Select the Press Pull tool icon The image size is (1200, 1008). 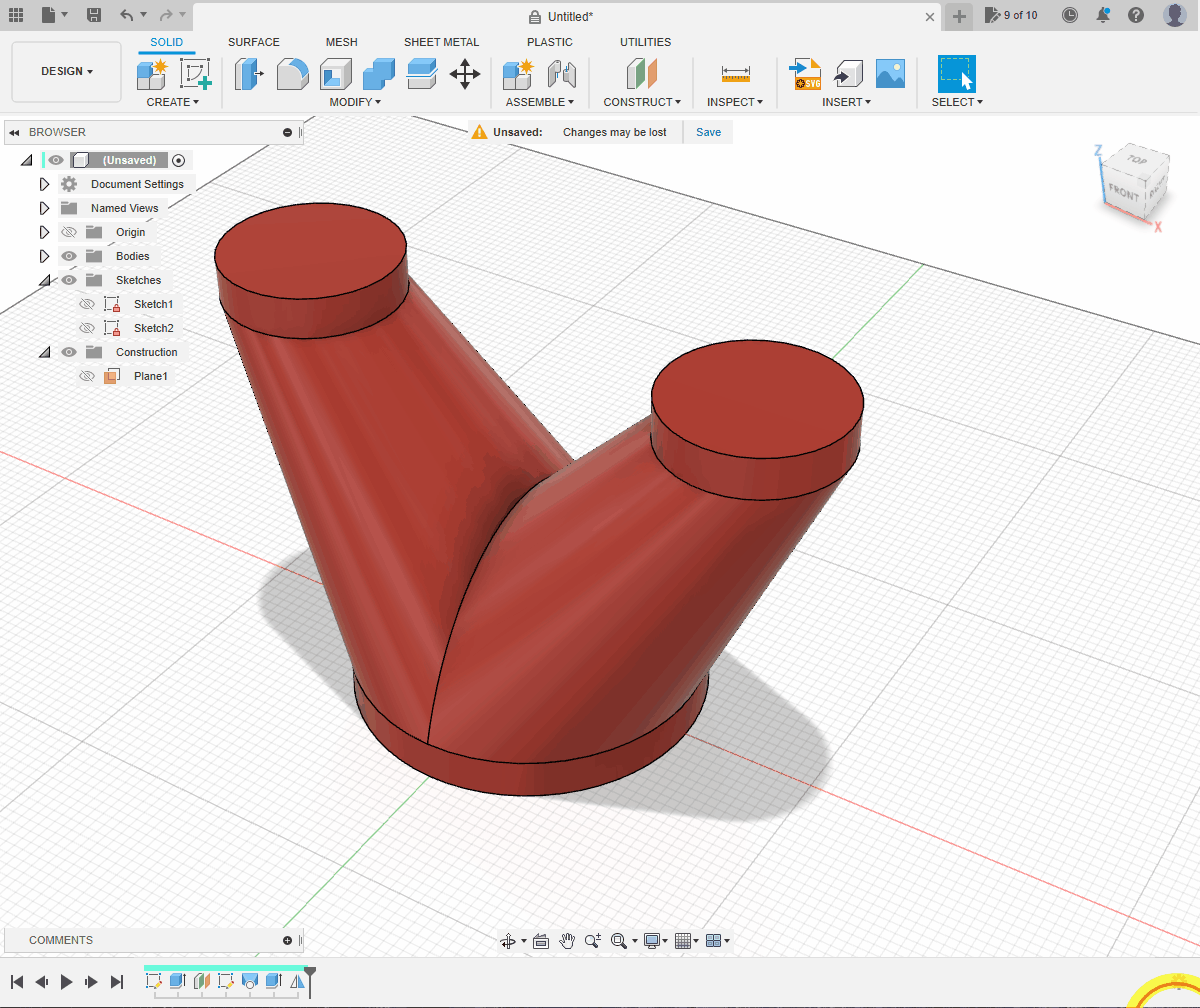tap(248, 74)
